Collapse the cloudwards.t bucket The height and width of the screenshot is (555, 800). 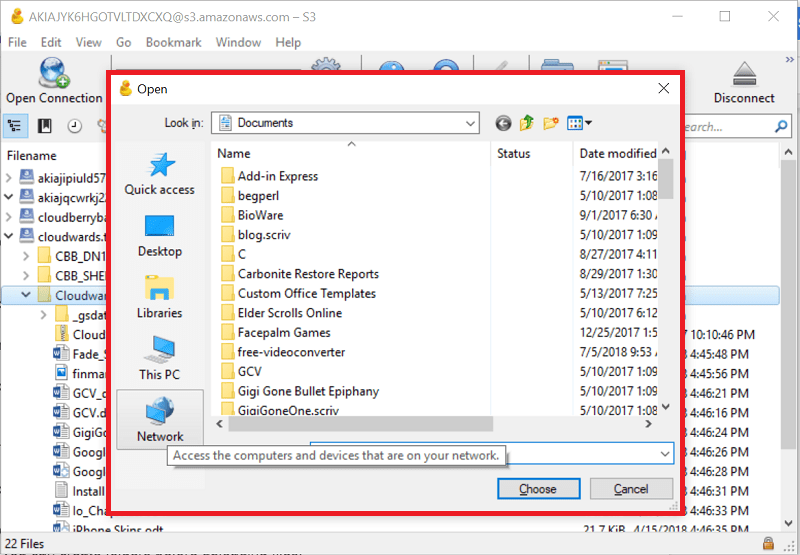click(9, 236)
